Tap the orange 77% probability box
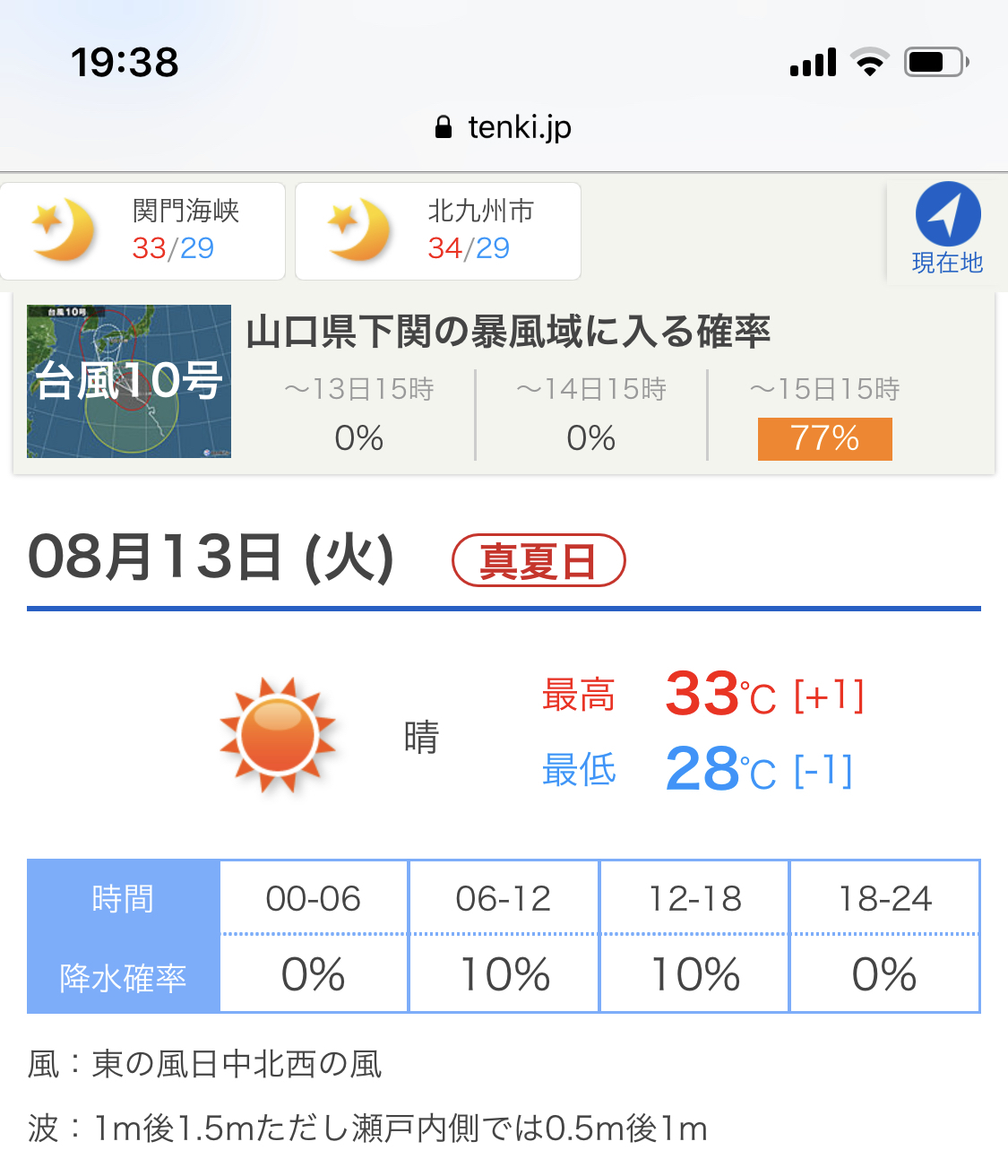This screenshot has height=1176, width=1008. coord(824,438)
